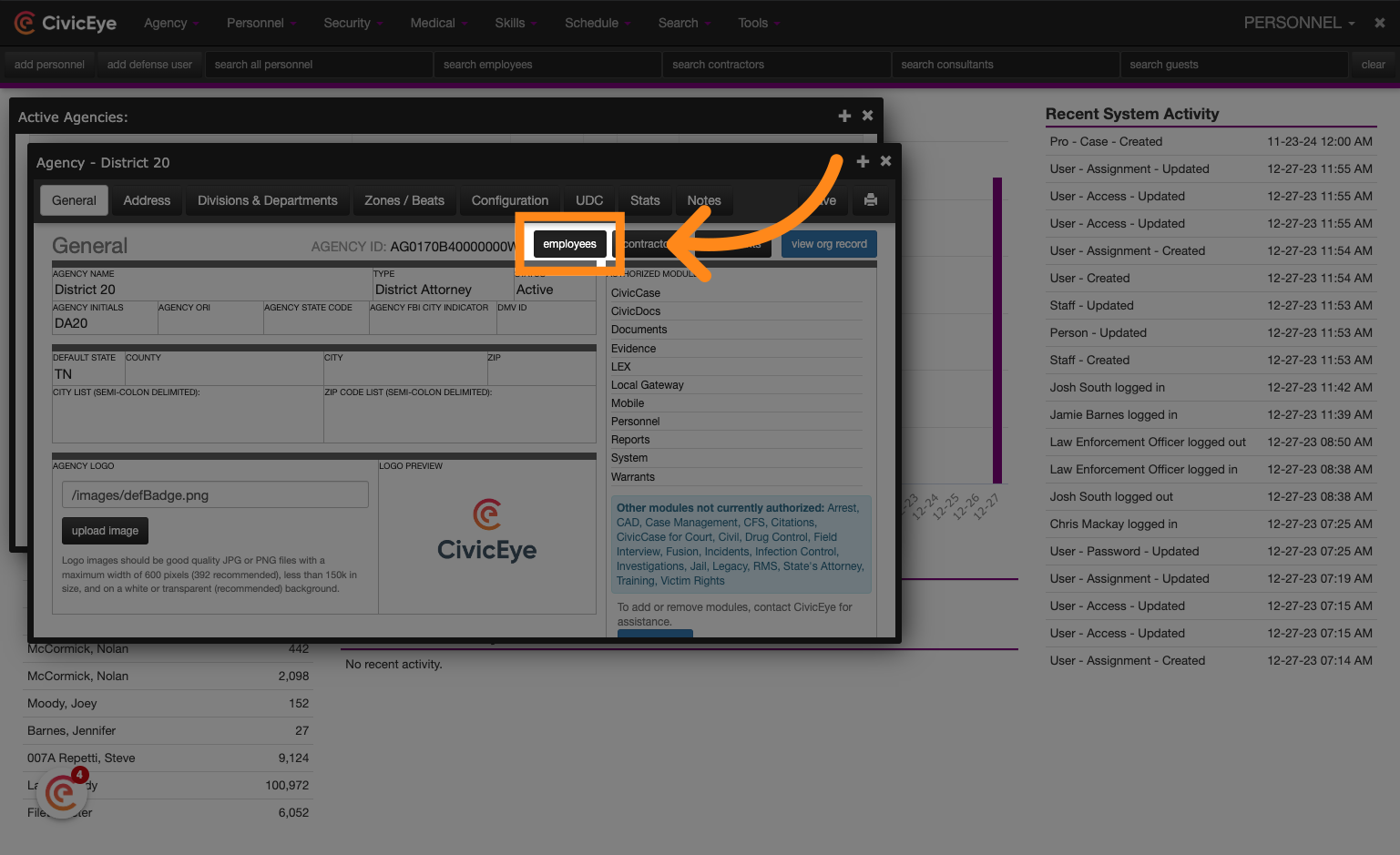1400x855 pixels.
Task: Open the Schedule dropdown menu
Action: click(x=598, y=23)
